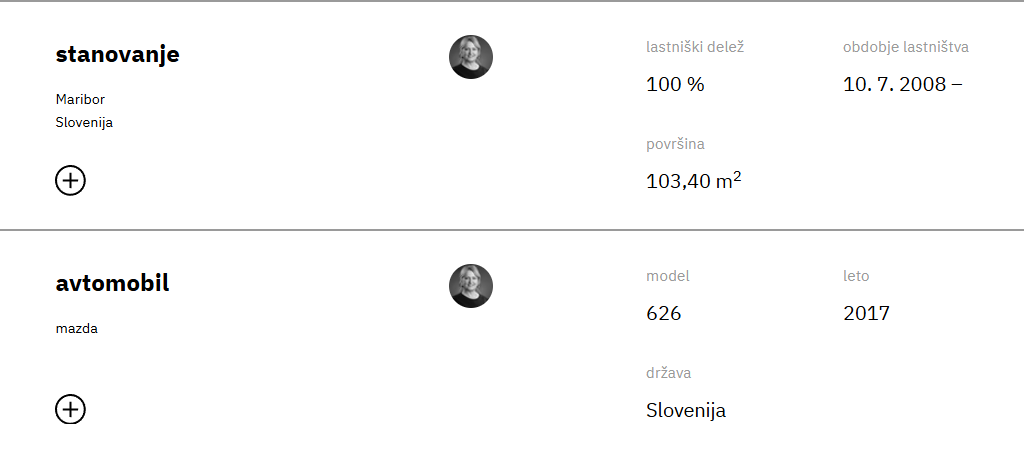Click the država label
The image size is (1024, 455).
669,373
